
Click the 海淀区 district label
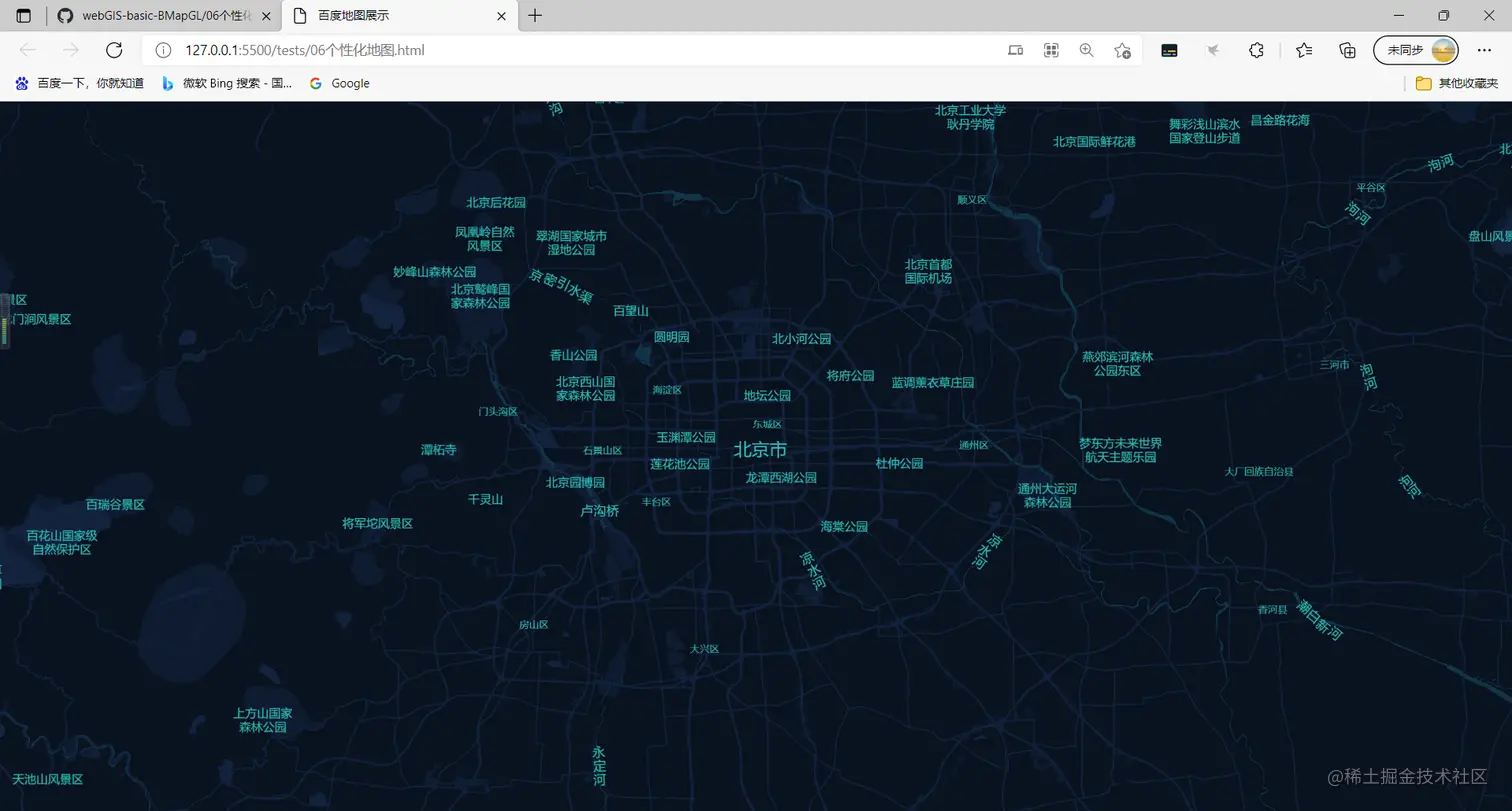click(x=667, y=390)
